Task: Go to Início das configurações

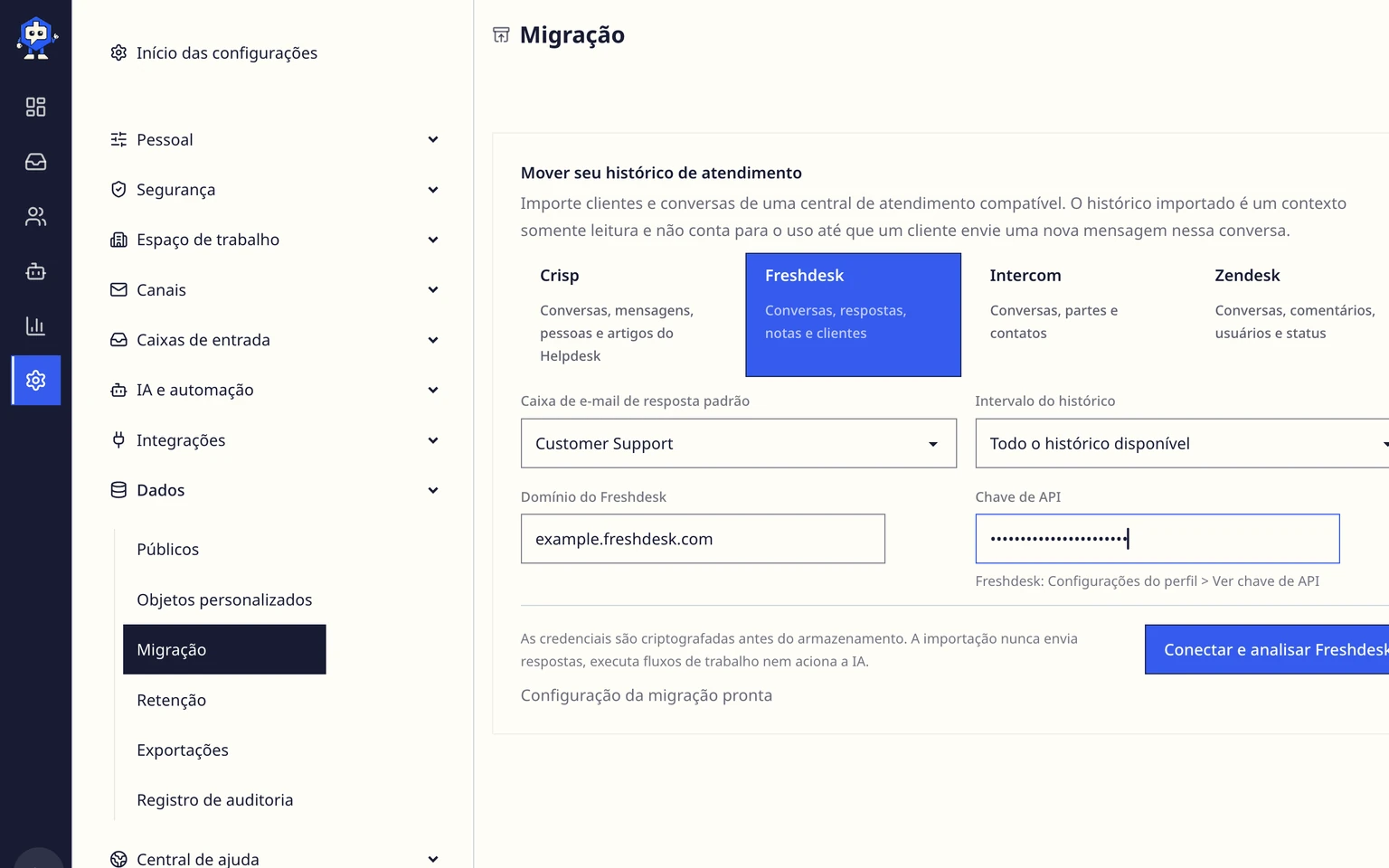Action: 214,52
